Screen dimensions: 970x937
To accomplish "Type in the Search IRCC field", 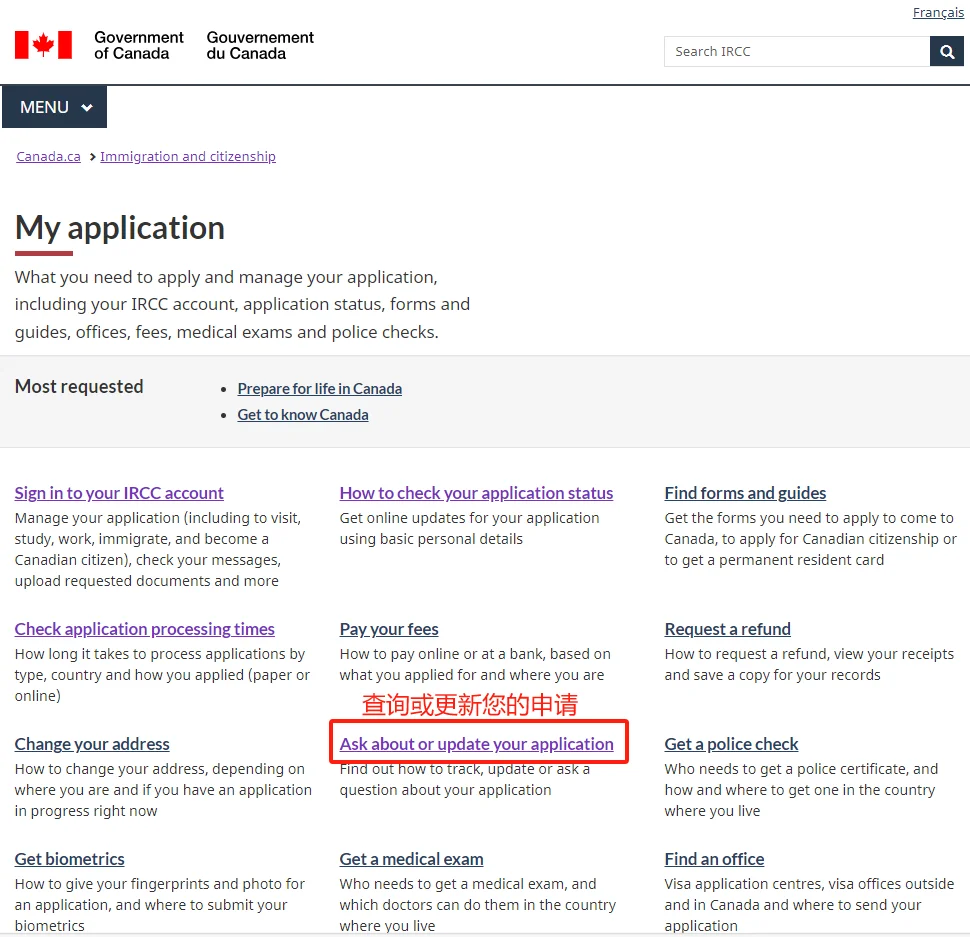I will [x=796, y=51].
